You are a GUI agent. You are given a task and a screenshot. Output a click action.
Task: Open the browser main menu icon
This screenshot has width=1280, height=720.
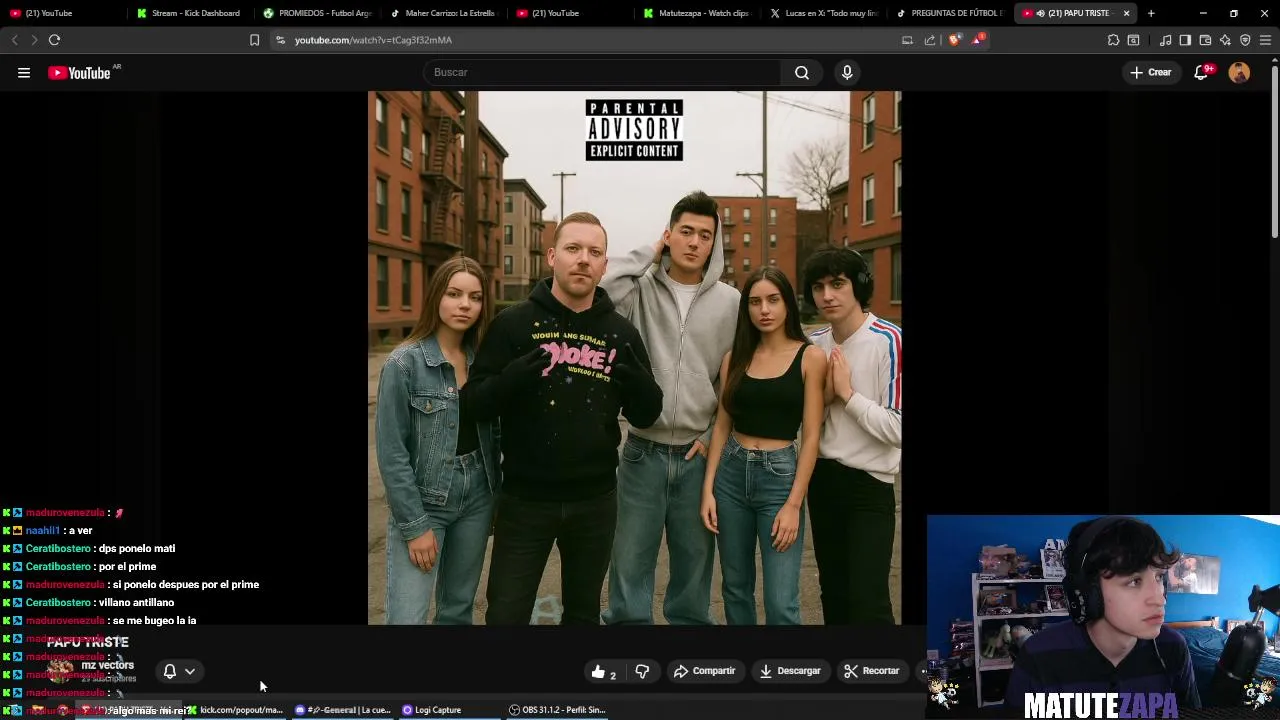tap(1265, 40)
